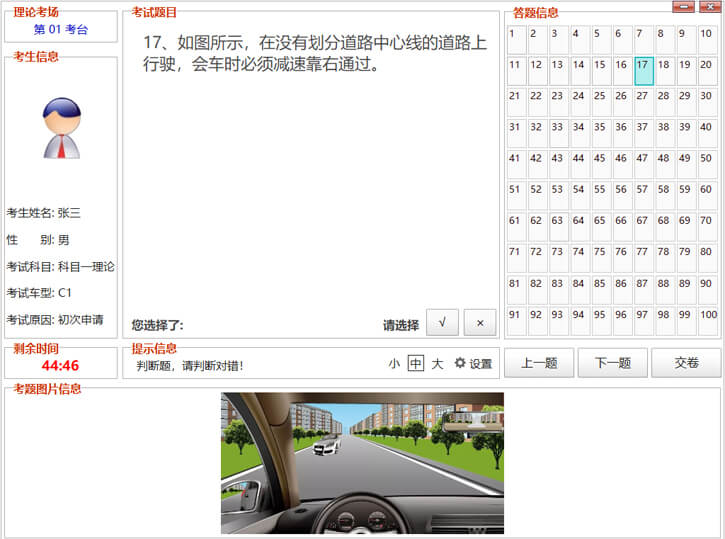Minimize the exam window
Screen dimensions: 725x539
[683, 7]
